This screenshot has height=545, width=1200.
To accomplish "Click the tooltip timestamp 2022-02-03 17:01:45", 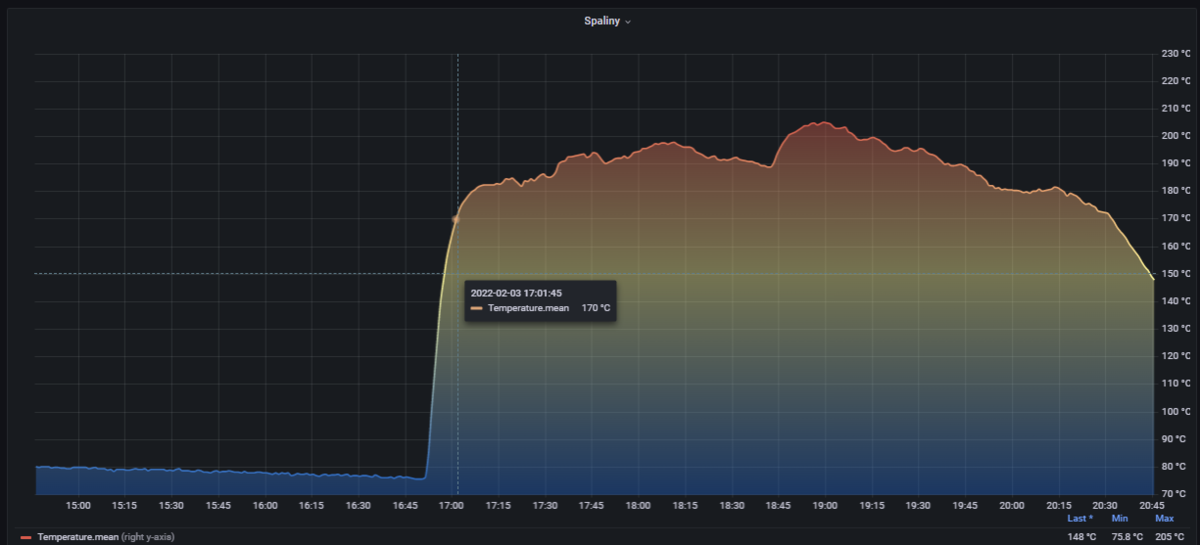I will (517, 292).
